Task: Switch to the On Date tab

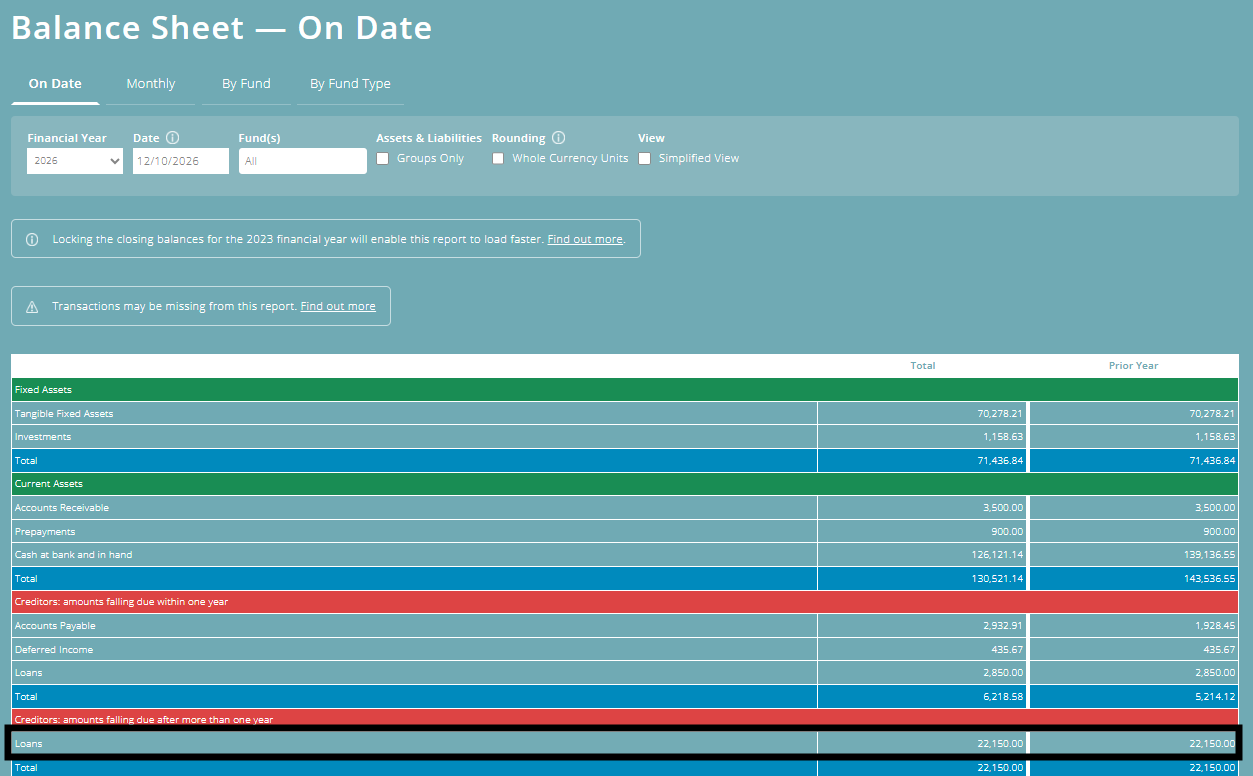Action: click(55, 84)
